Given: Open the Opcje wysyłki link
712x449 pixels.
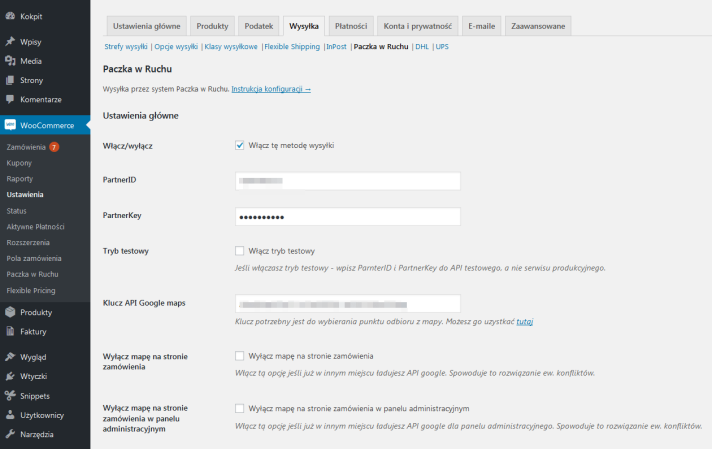Looking at the screenshot, I should [176, 46].
